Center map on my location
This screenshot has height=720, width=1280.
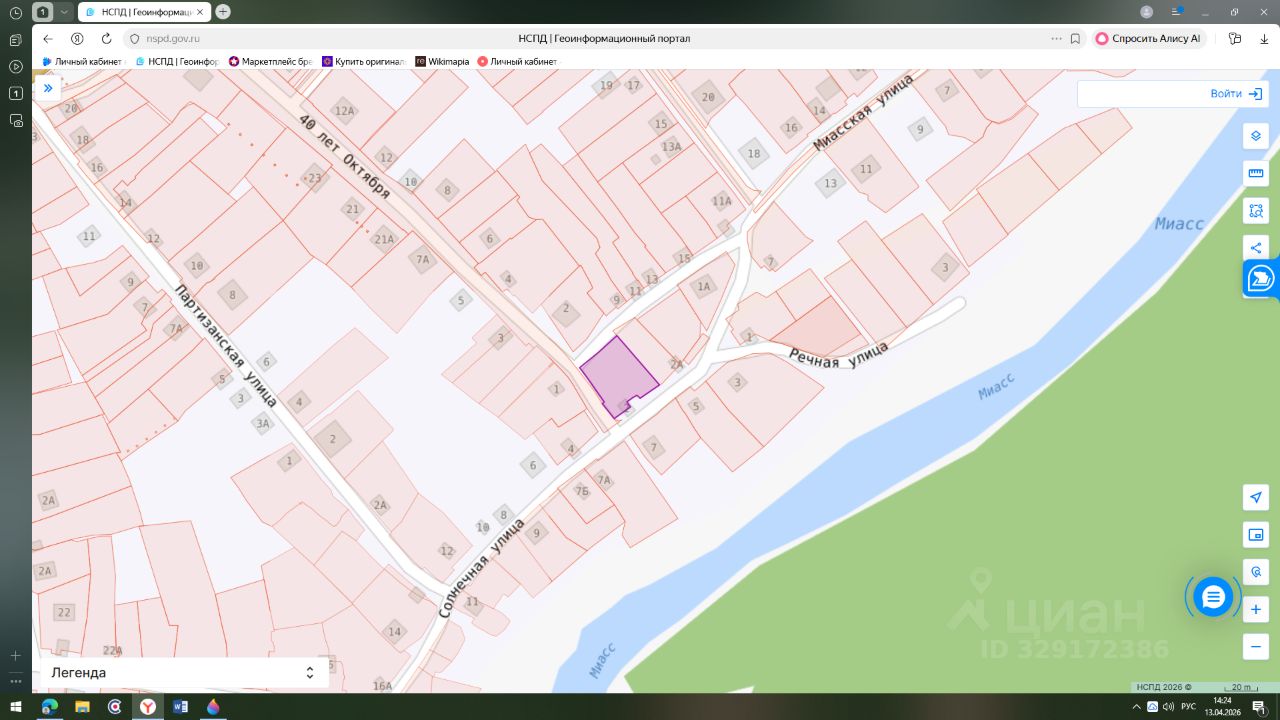coord(1256,498)
